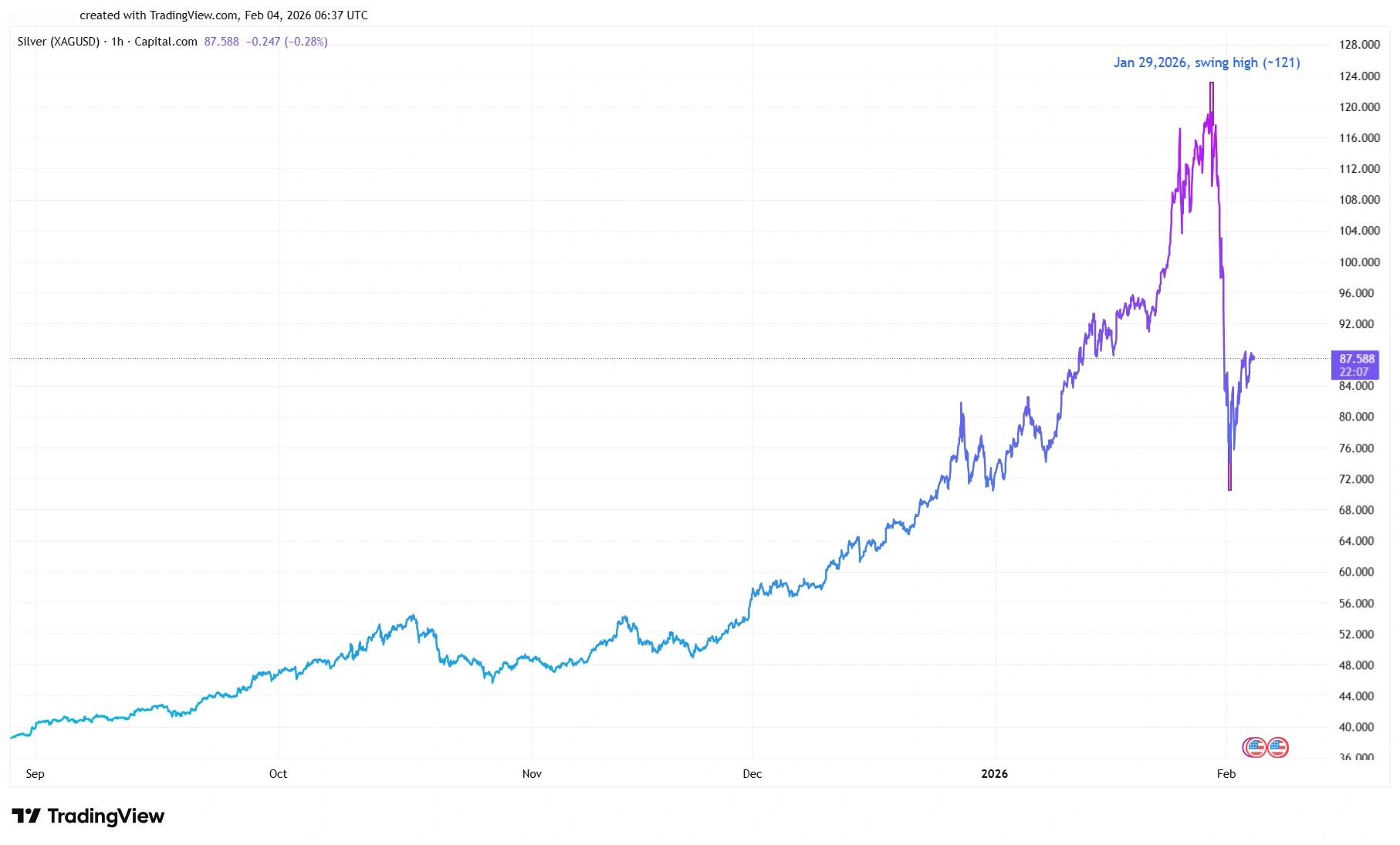Viewport: 1400px width, 845px height.
Task: Click the 87.588 current price axis tag
Action: pyautogui.click(x=1356, y=359)
